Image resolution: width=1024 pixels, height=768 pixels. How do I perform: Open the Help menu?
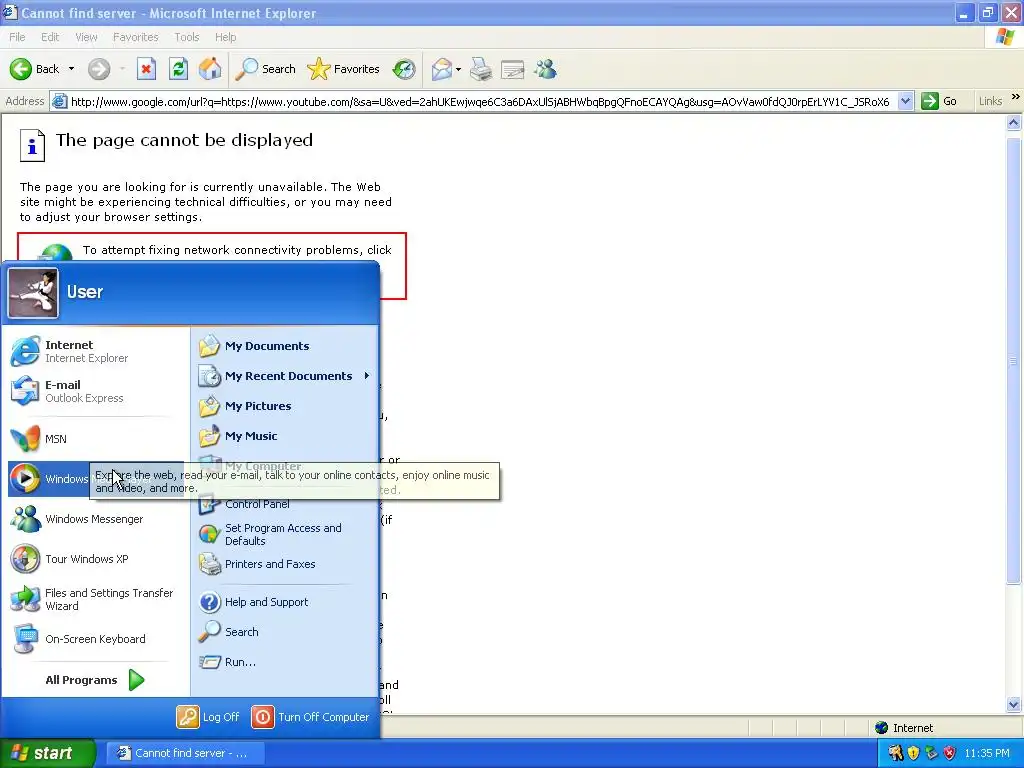tap(225, 37)
